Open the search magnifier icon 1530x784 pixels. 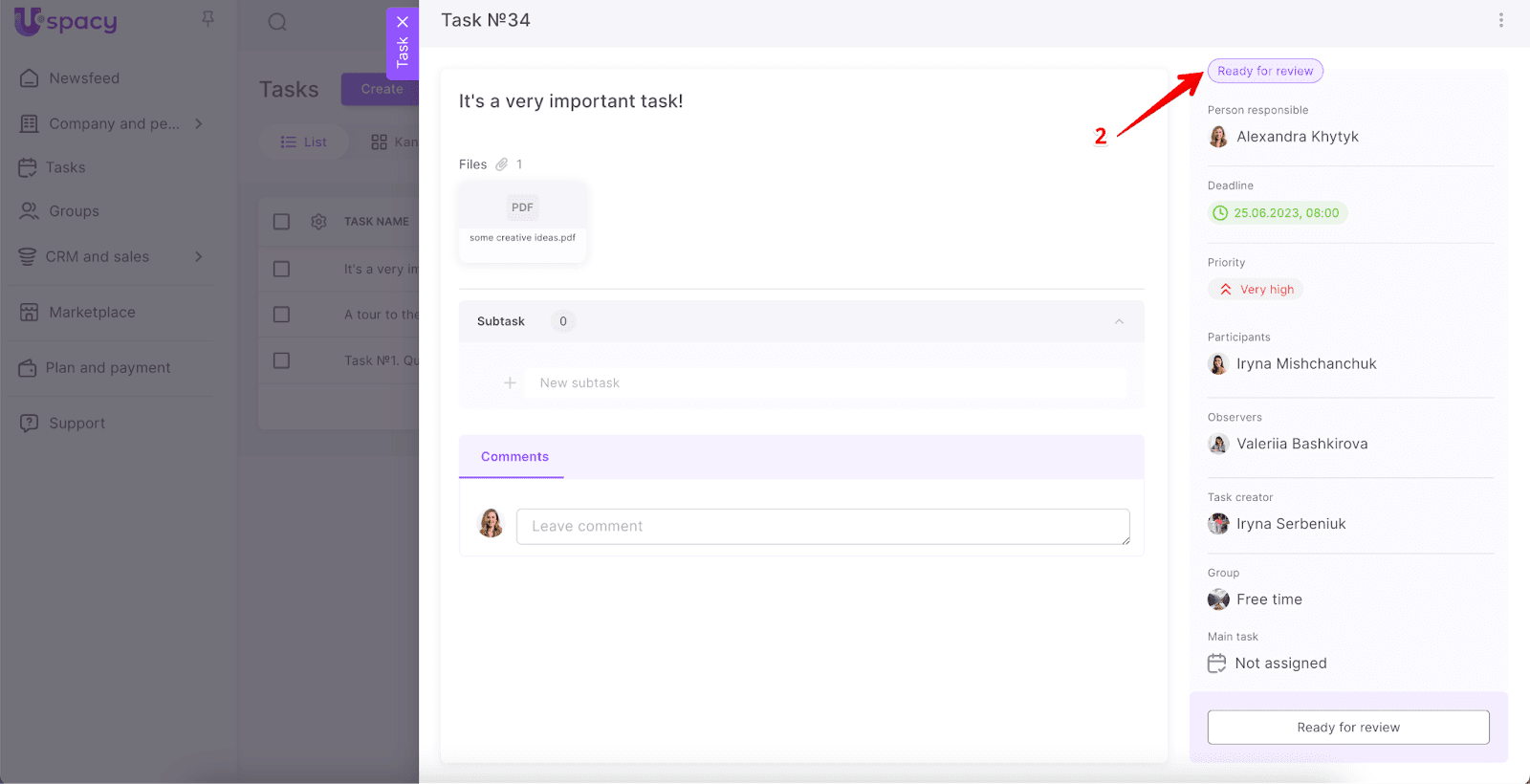[x=277, y=22]
